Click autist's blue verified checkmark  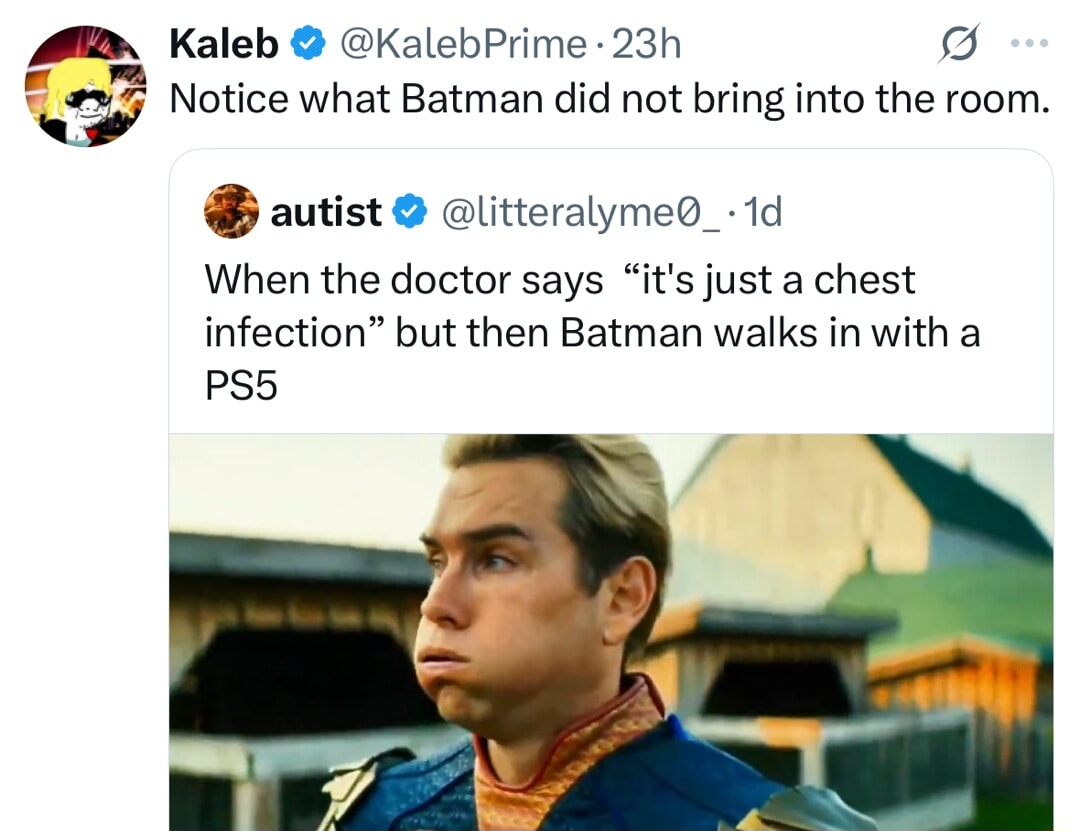(410, 211)
